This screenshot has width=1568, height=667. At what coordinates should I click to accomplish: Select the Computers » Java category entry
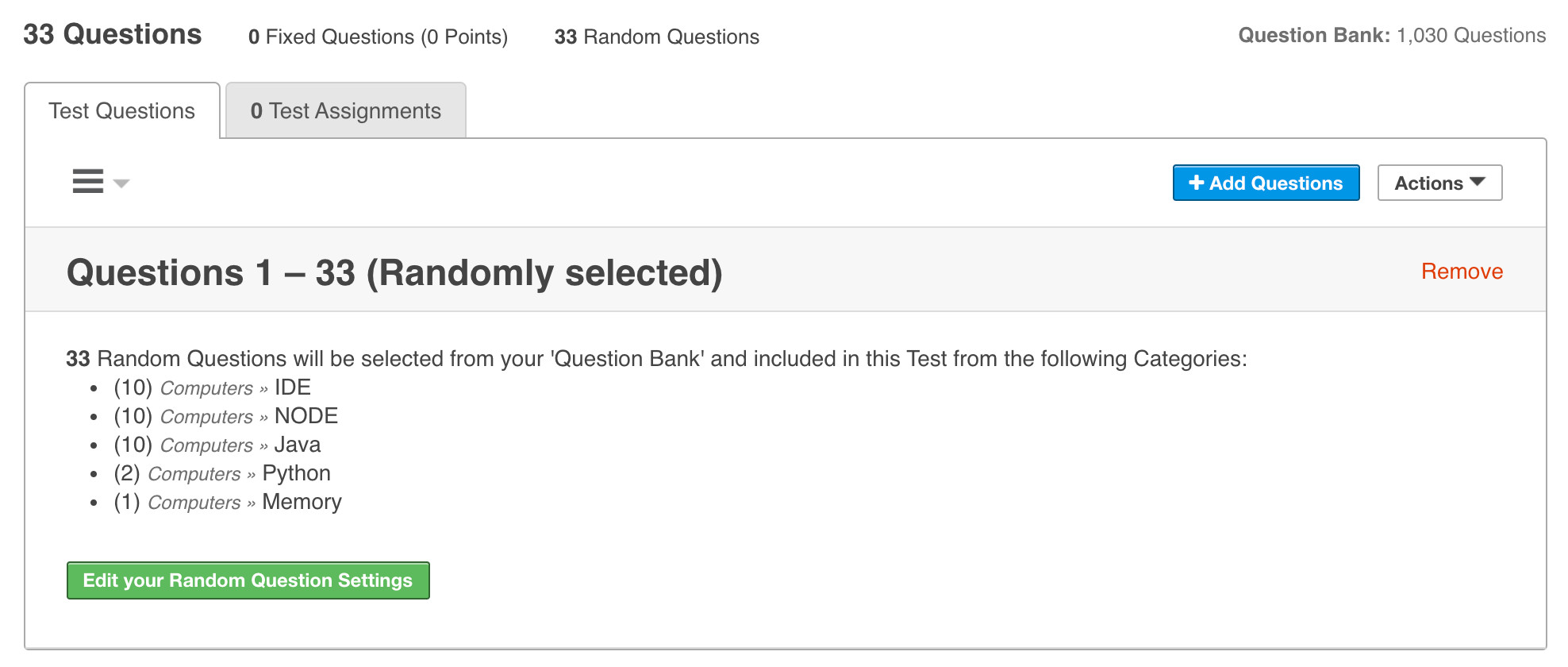(240, 445)
